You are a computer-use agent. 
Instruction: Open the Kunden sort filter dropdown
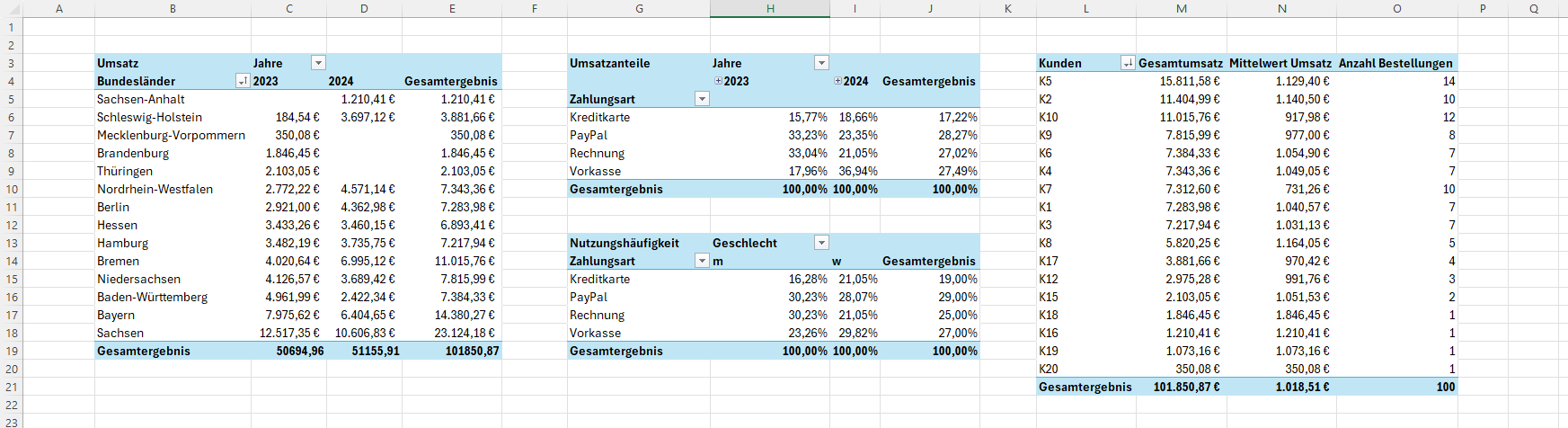1128,63
